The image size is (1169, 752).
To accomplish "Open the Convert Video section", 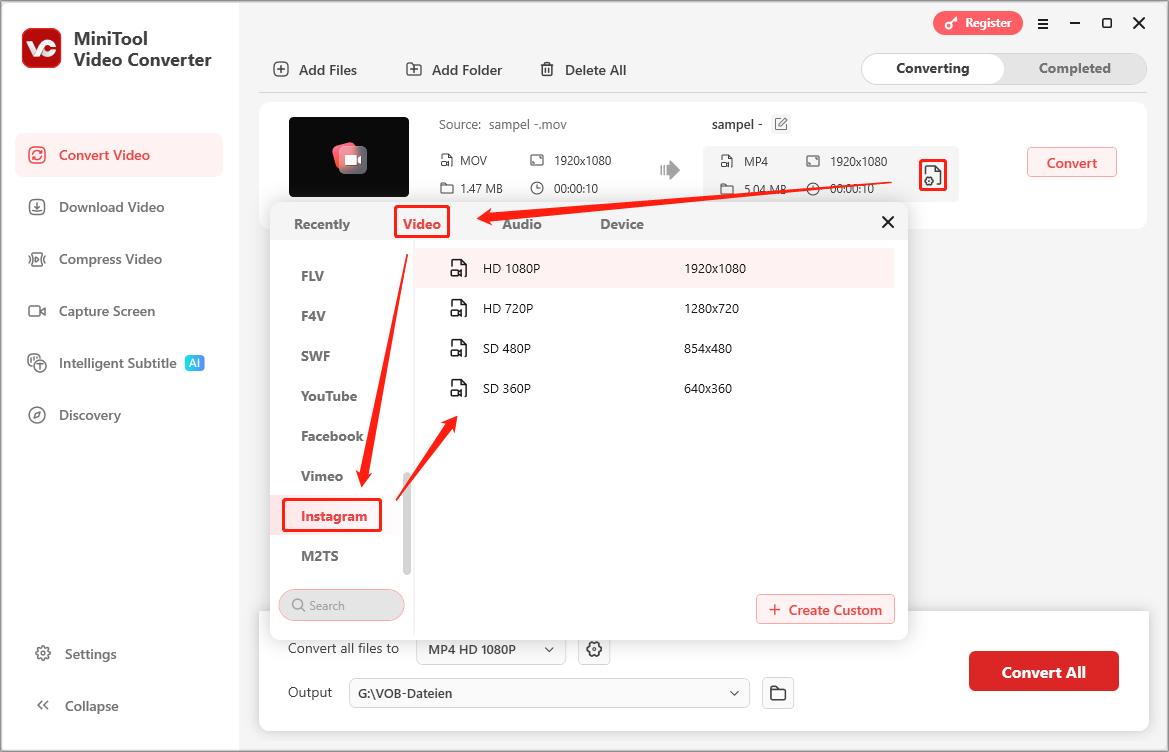I will pos(119,155).
